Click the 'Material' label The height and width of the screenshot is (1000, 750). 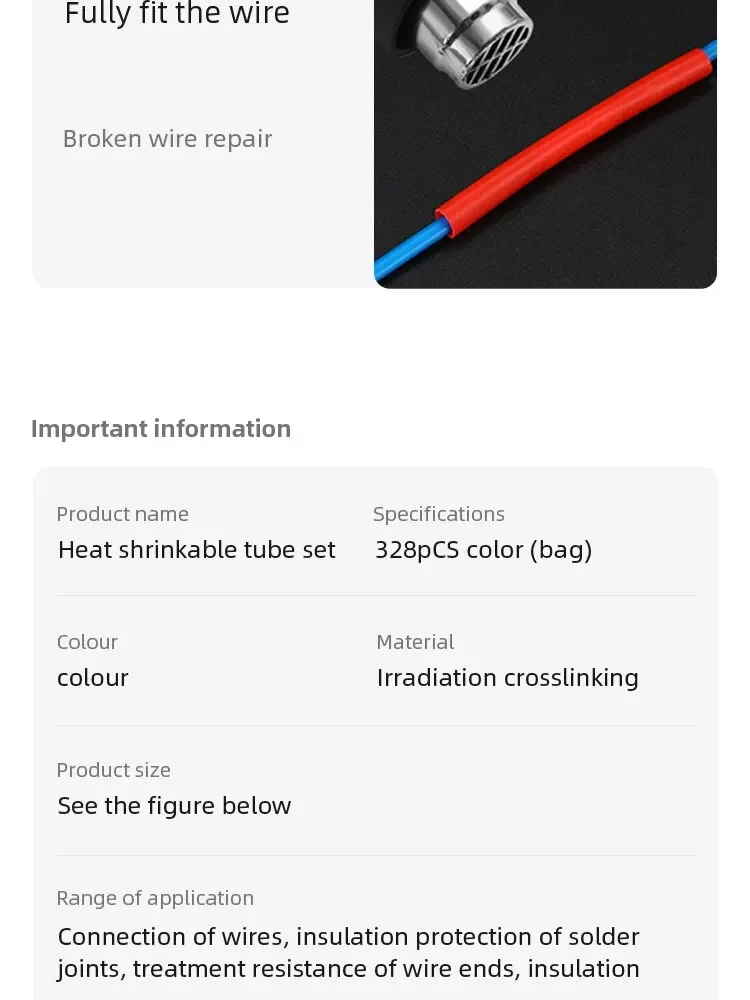415,642
